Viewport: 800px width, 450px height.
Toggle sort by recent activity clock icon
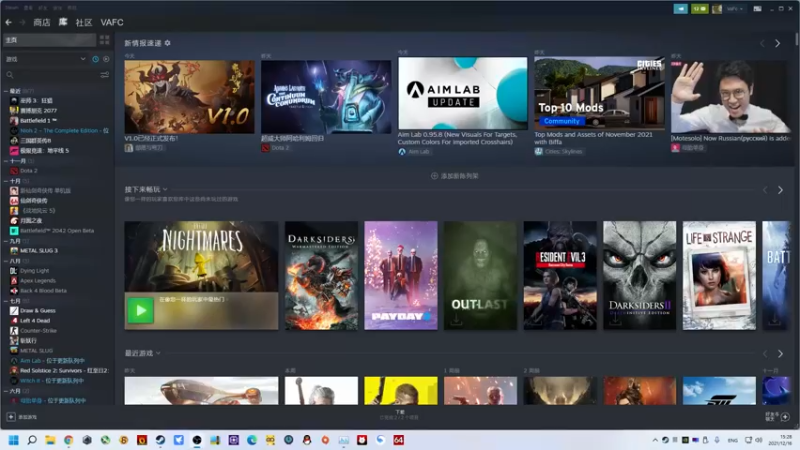coord(95,59)
